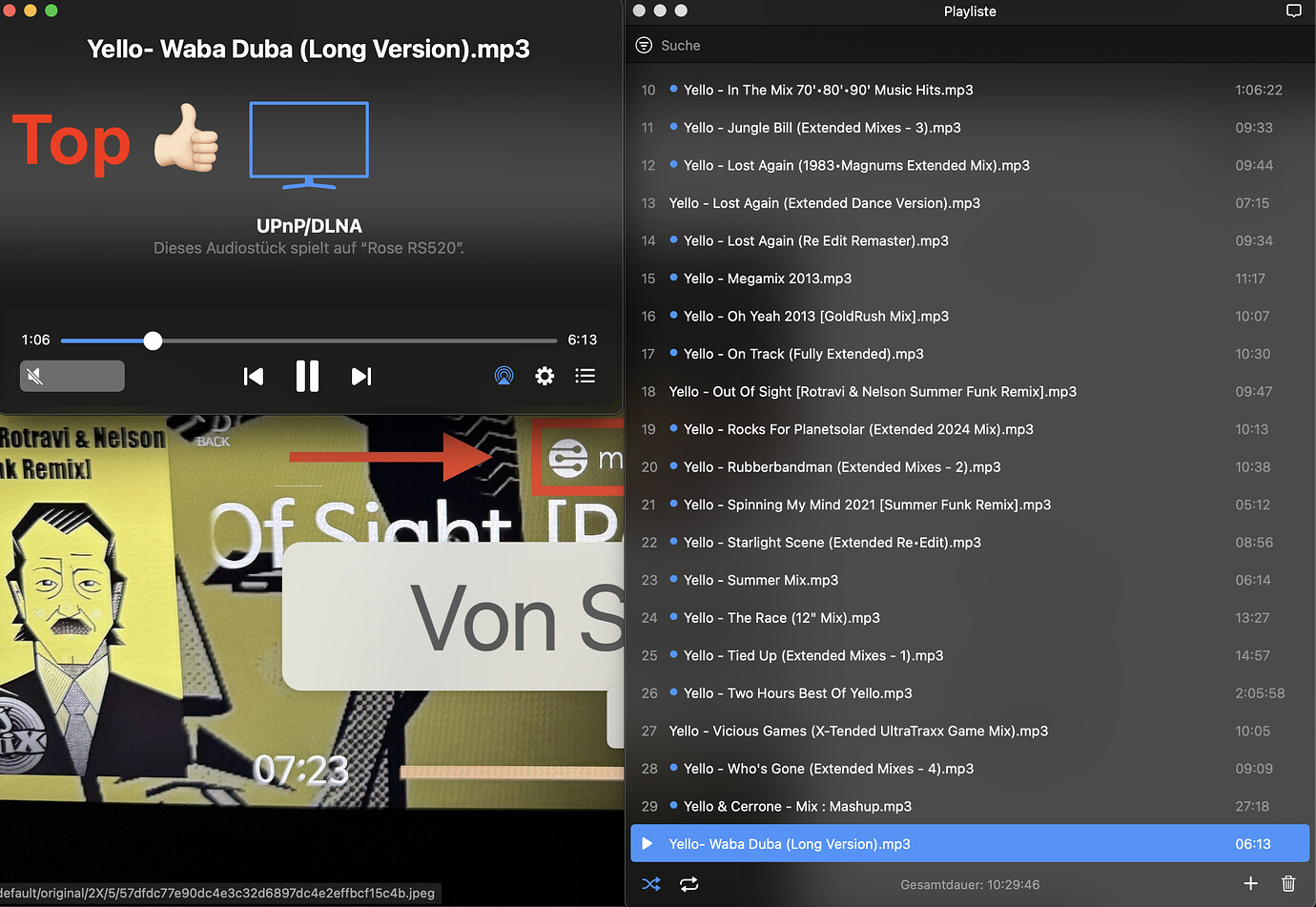Click the play arrow on the highlighted row
The width and height of the screenshot is (1316, 907).
(648, 843)
